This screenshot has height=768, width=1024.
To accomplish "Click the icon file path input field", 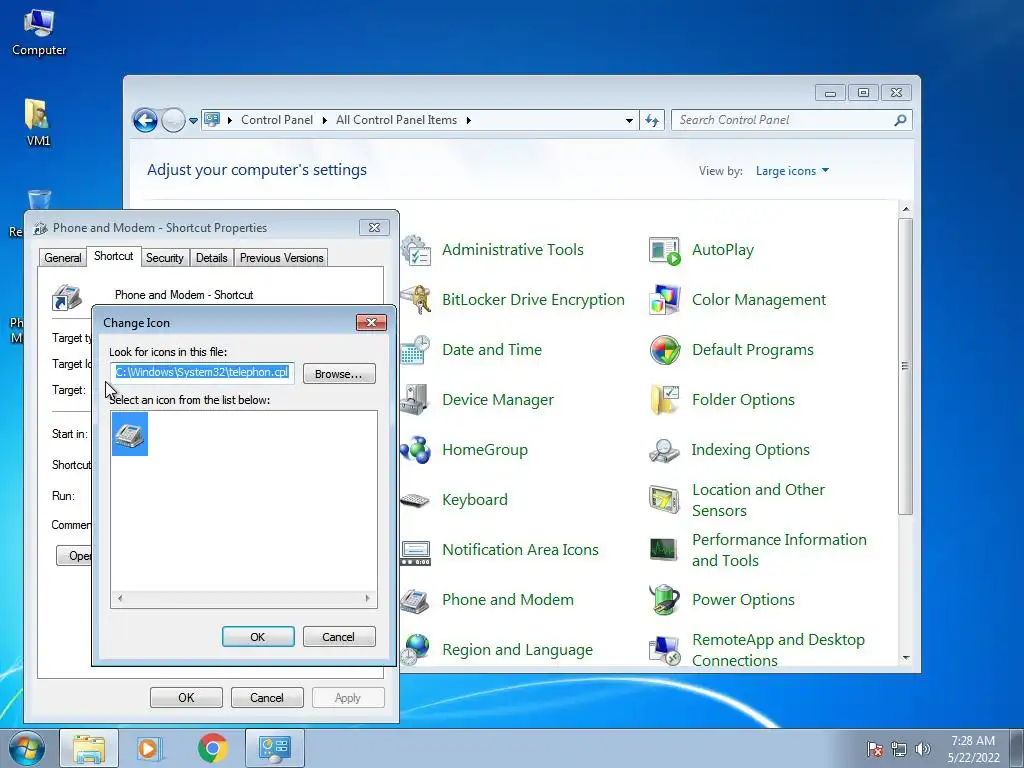I will tap(202, 373).
